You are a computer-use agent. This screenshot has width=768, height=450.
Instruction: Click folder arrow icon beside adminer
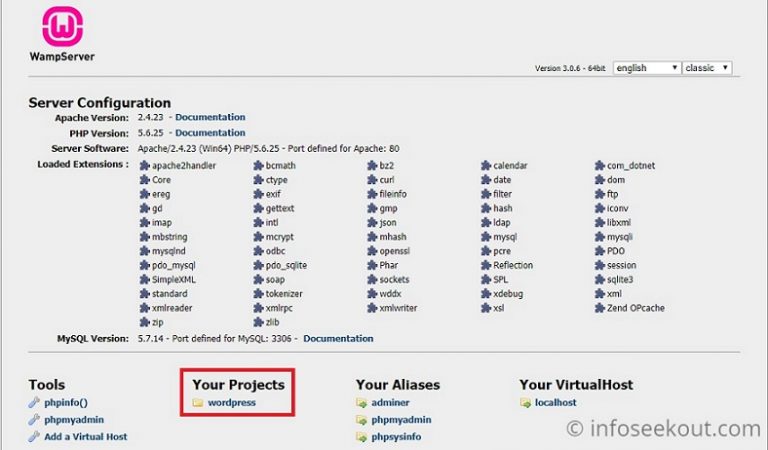[x=361, y=403]
